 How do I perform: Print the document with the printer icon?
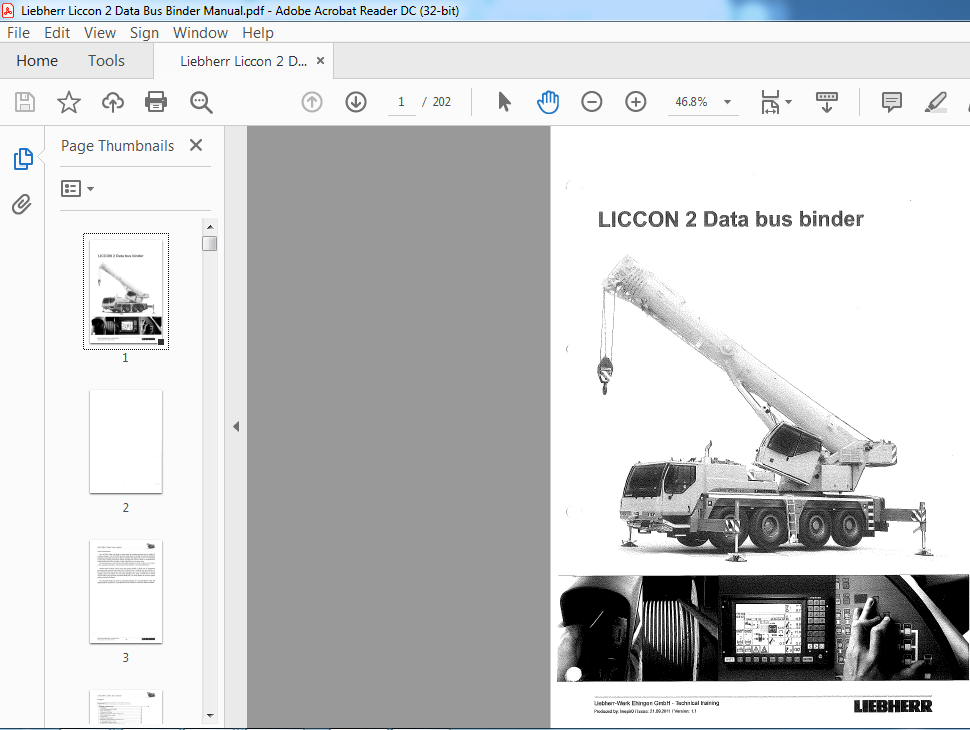(x=156, y=101)
